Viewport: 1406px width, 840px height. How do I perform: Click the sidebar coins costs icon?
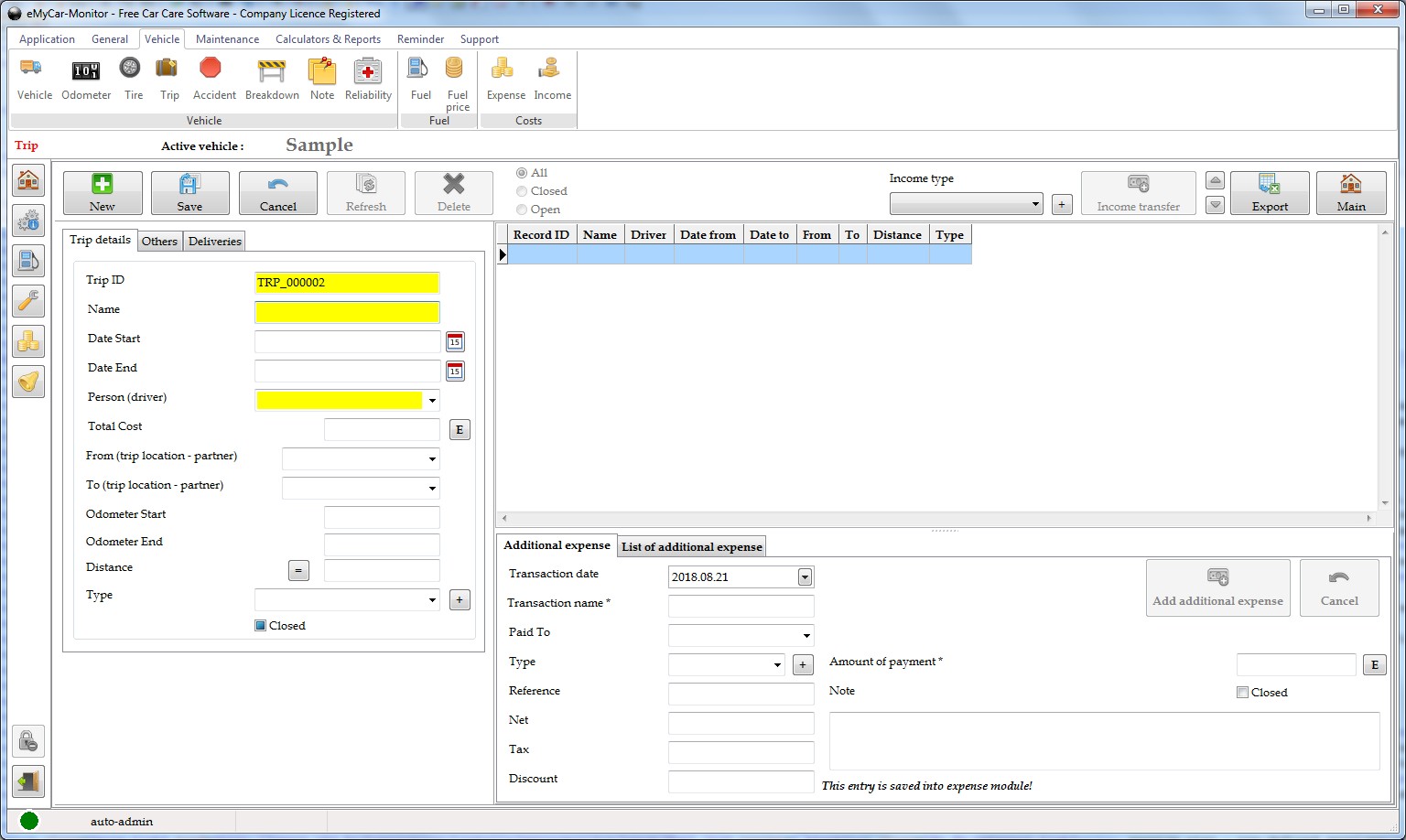[28, 341]
